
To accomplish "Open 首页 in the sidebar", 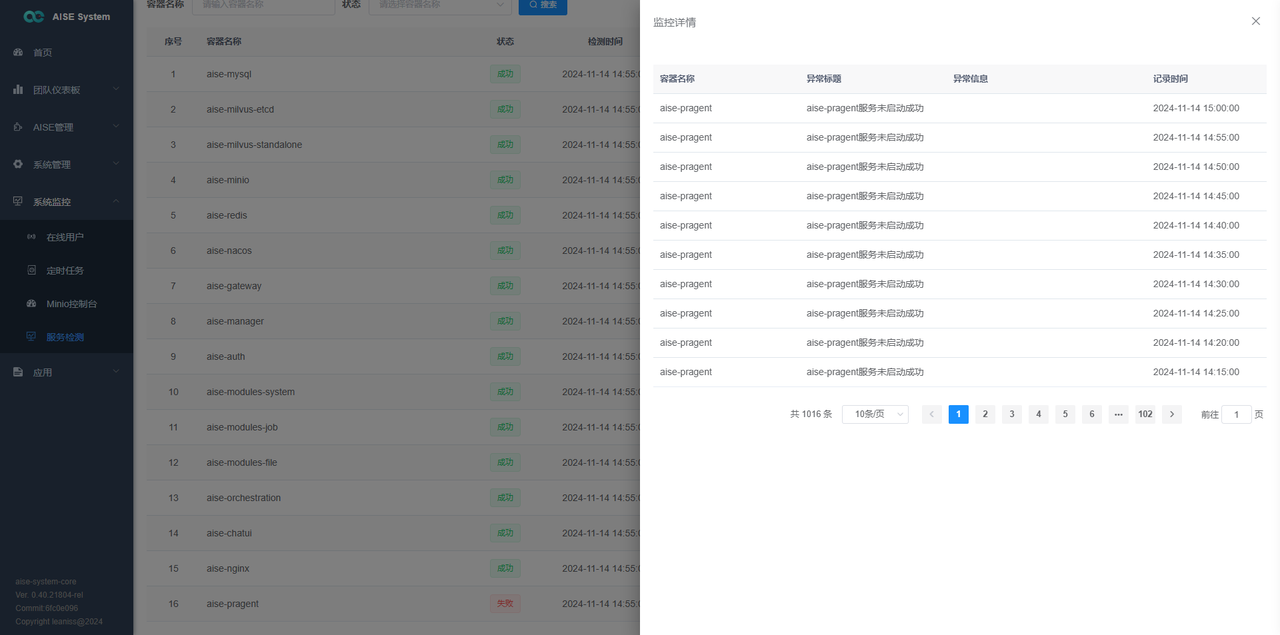I will tap(66, 52).
